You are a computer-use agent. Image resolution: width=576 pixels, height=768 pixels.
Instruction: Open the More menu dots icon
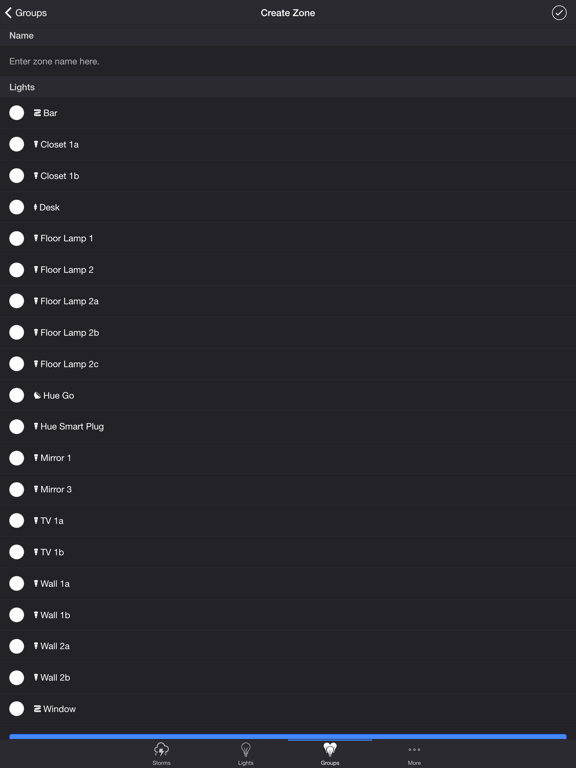tap(414, 749)
